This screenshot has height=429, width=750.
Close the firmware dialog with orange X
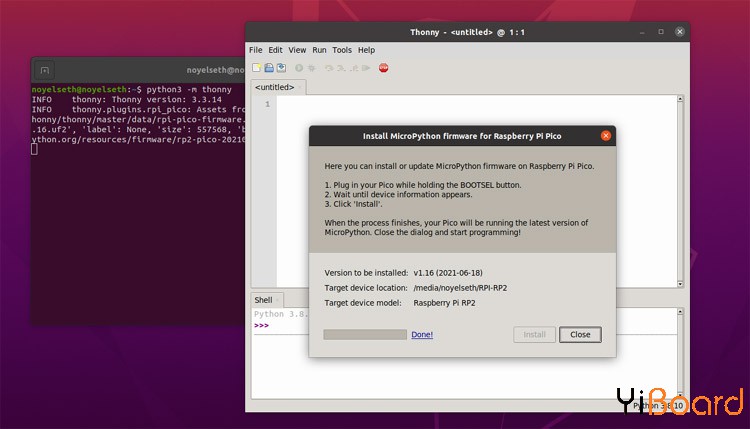point(605,135)
